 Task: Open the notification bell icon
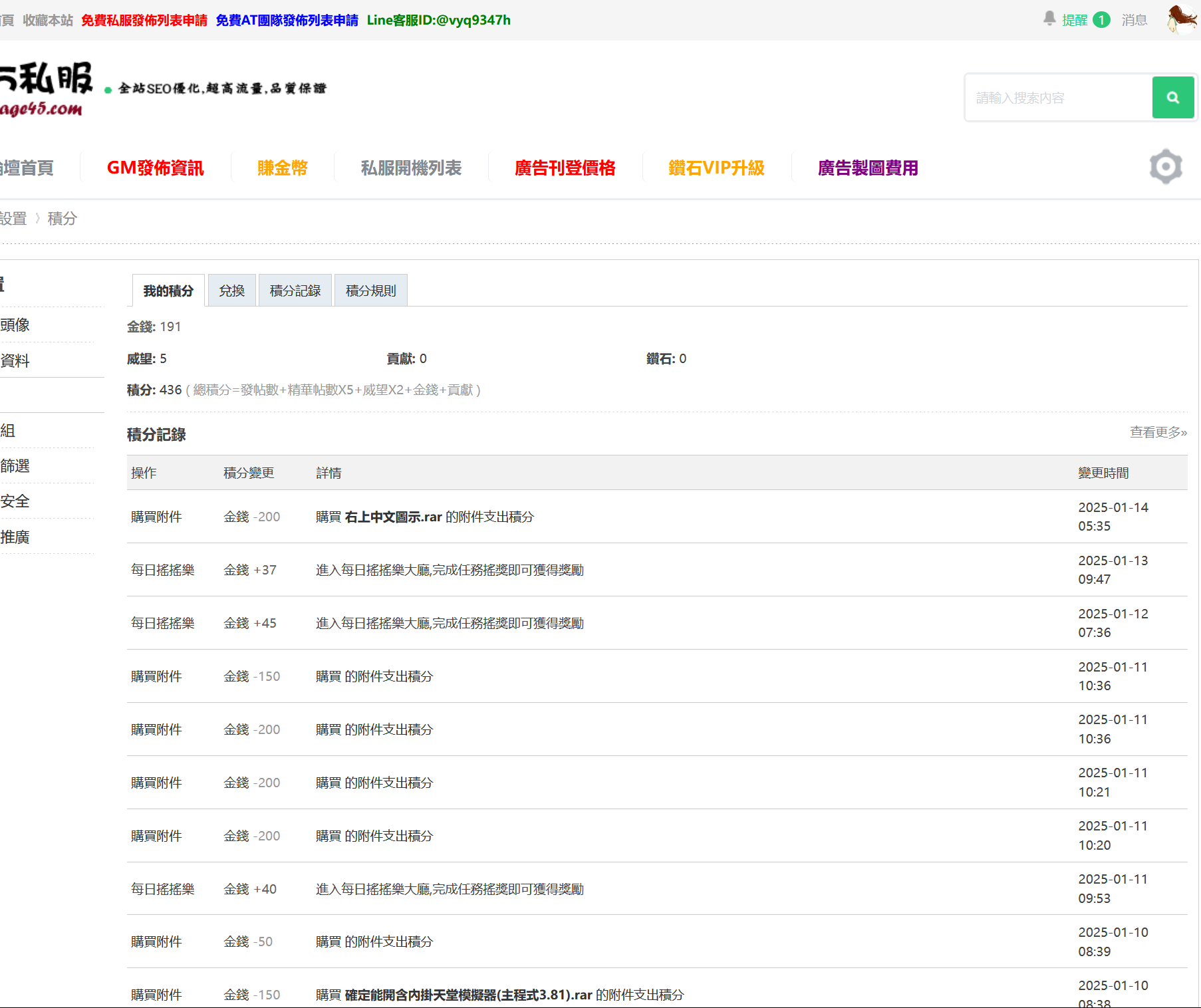1049,19
